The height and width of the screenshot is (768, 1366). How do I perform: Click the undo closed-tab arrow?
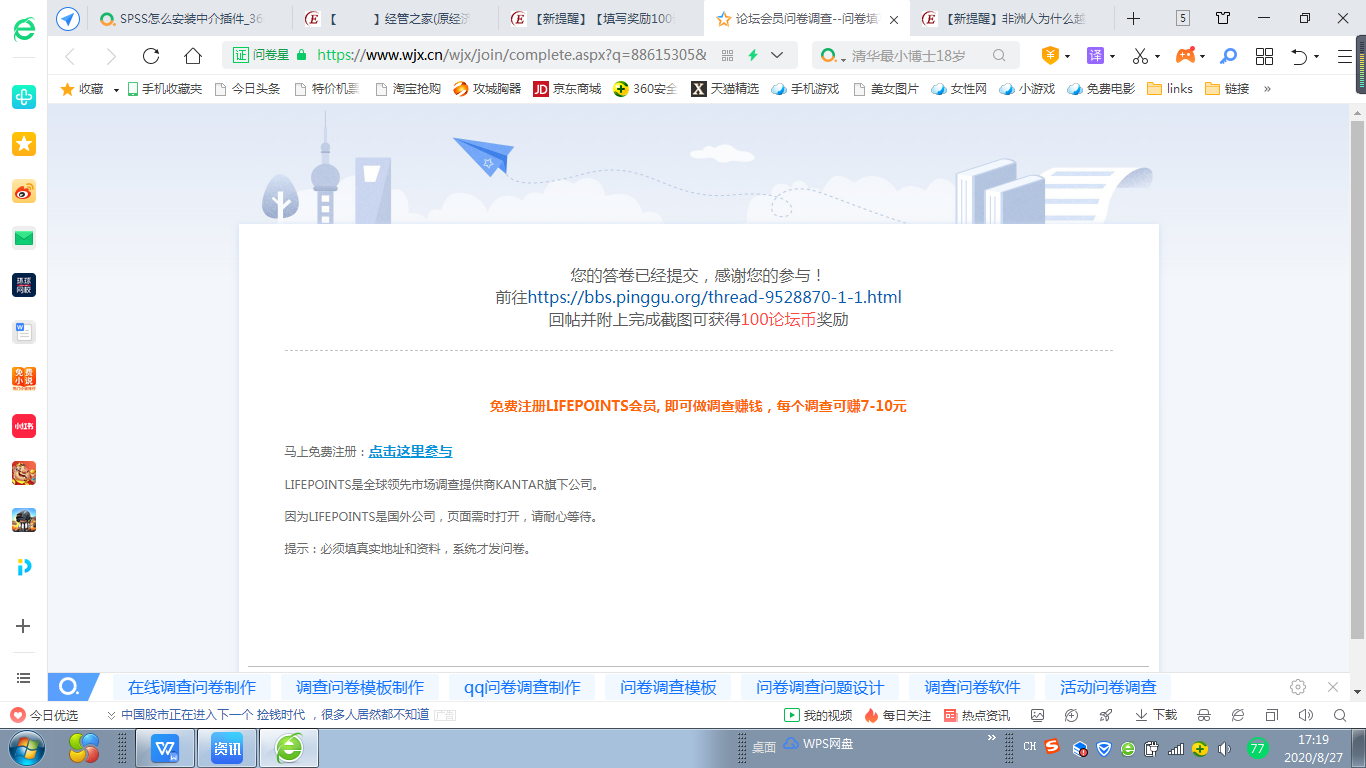(x=1299, y=56)
